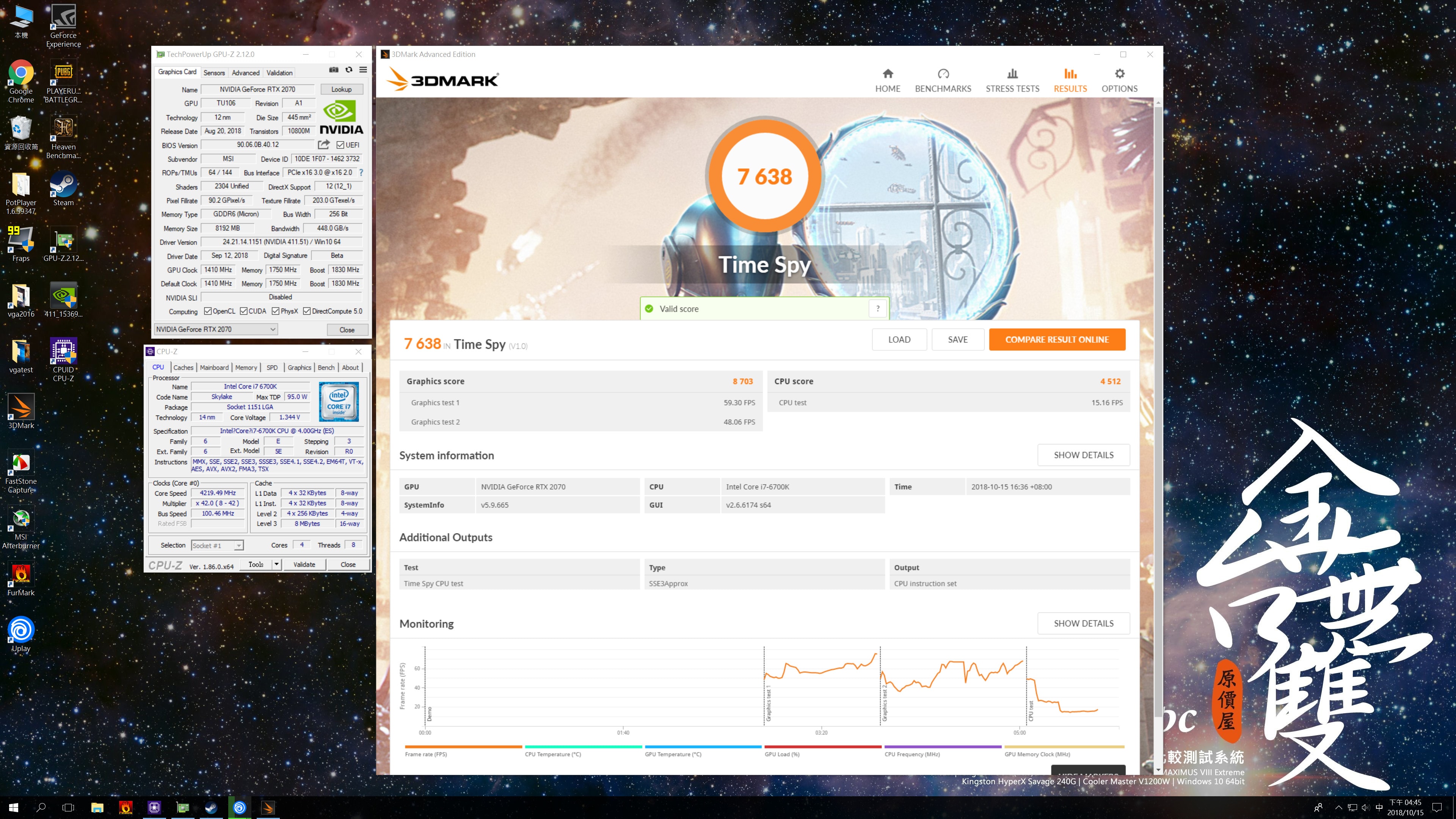The height and width of the screenshot is (819, 1456).
Task: Toggle the CUDA checkbox
Action: [x=243, y=311]
